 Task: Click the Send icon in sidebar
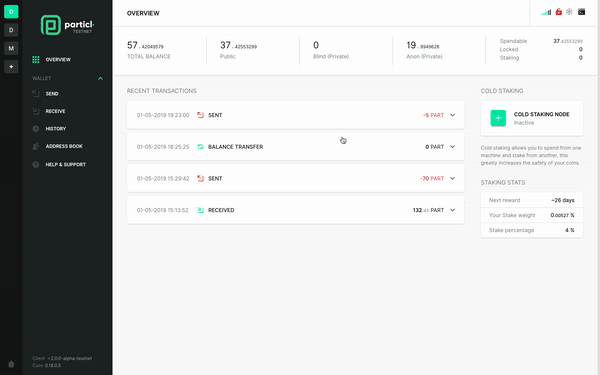tap(36, 94)
